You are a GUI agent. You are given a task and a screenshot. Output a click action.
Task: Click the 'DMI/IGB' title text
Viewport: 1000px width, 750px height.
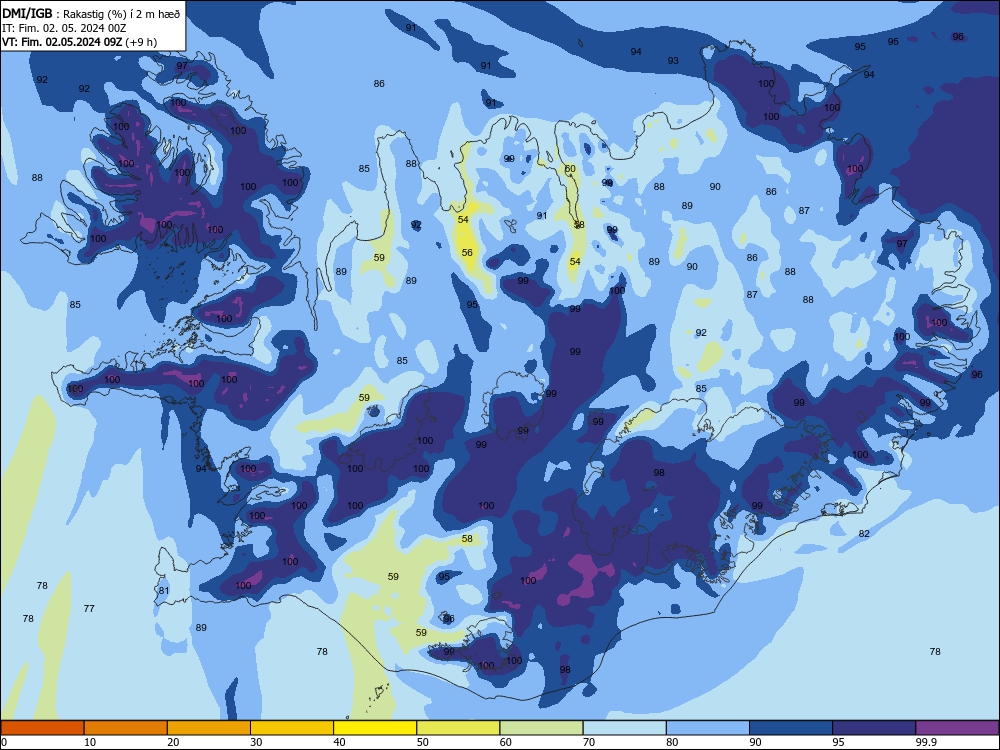[x=27, y=13]
